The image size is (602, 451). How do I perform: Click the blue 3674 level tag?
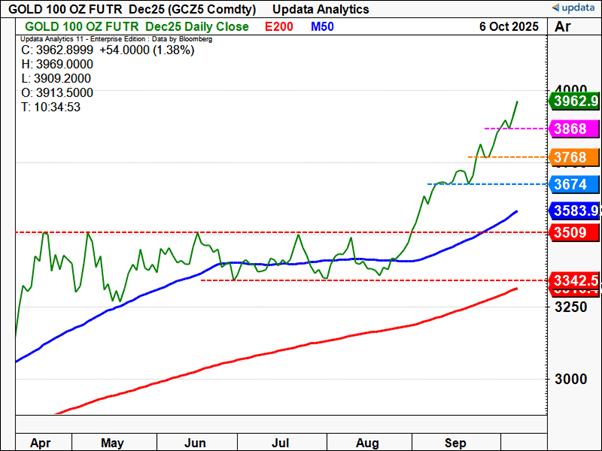coord(574,184)
